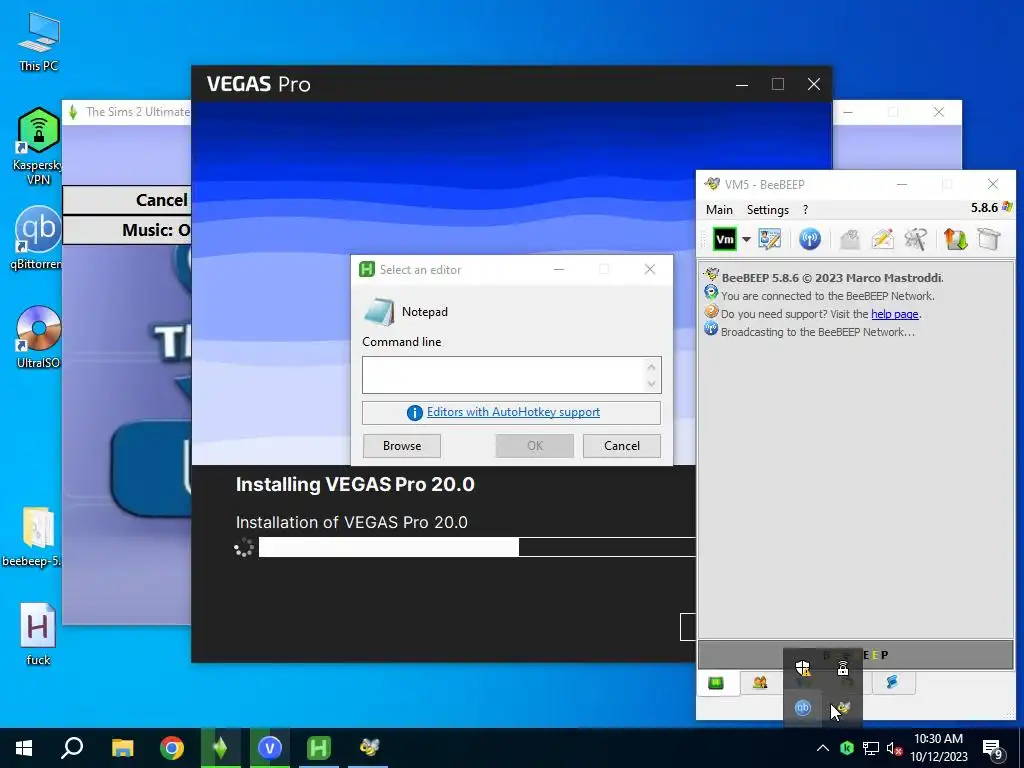Click the Command line scroll down arrow
Screen dimensions: 1024x768
pos(651,383)
